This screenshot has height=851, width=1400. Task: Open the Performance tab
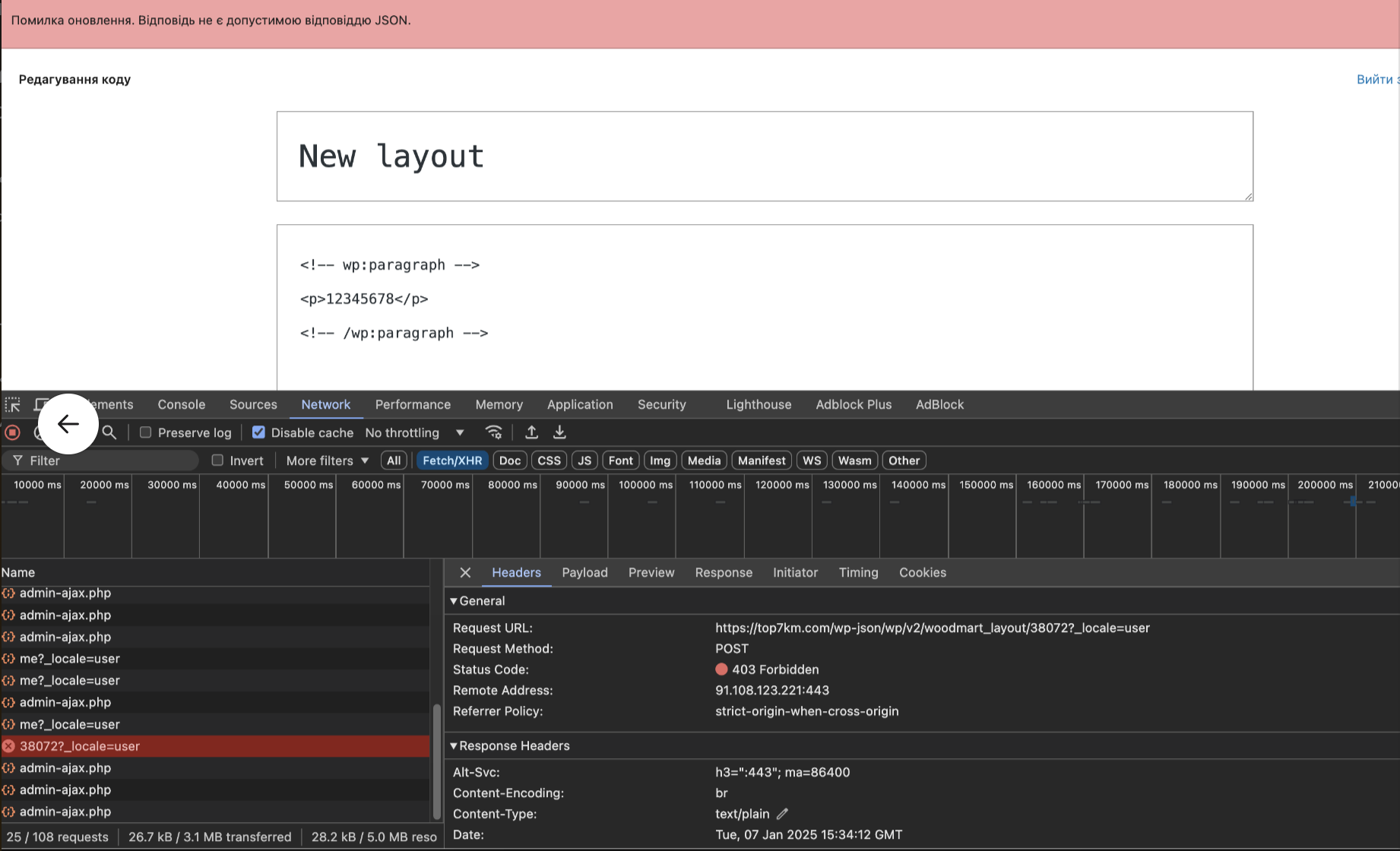click(413, 404)
